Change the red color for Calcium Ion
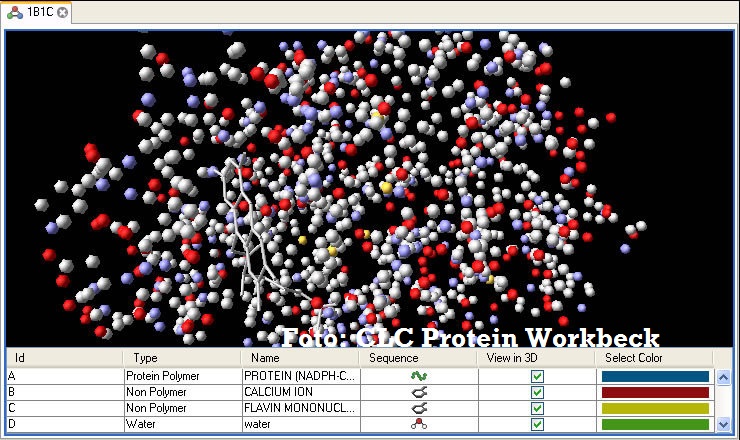This screenshot has width=740, height=440. click(x=654, y=392)
